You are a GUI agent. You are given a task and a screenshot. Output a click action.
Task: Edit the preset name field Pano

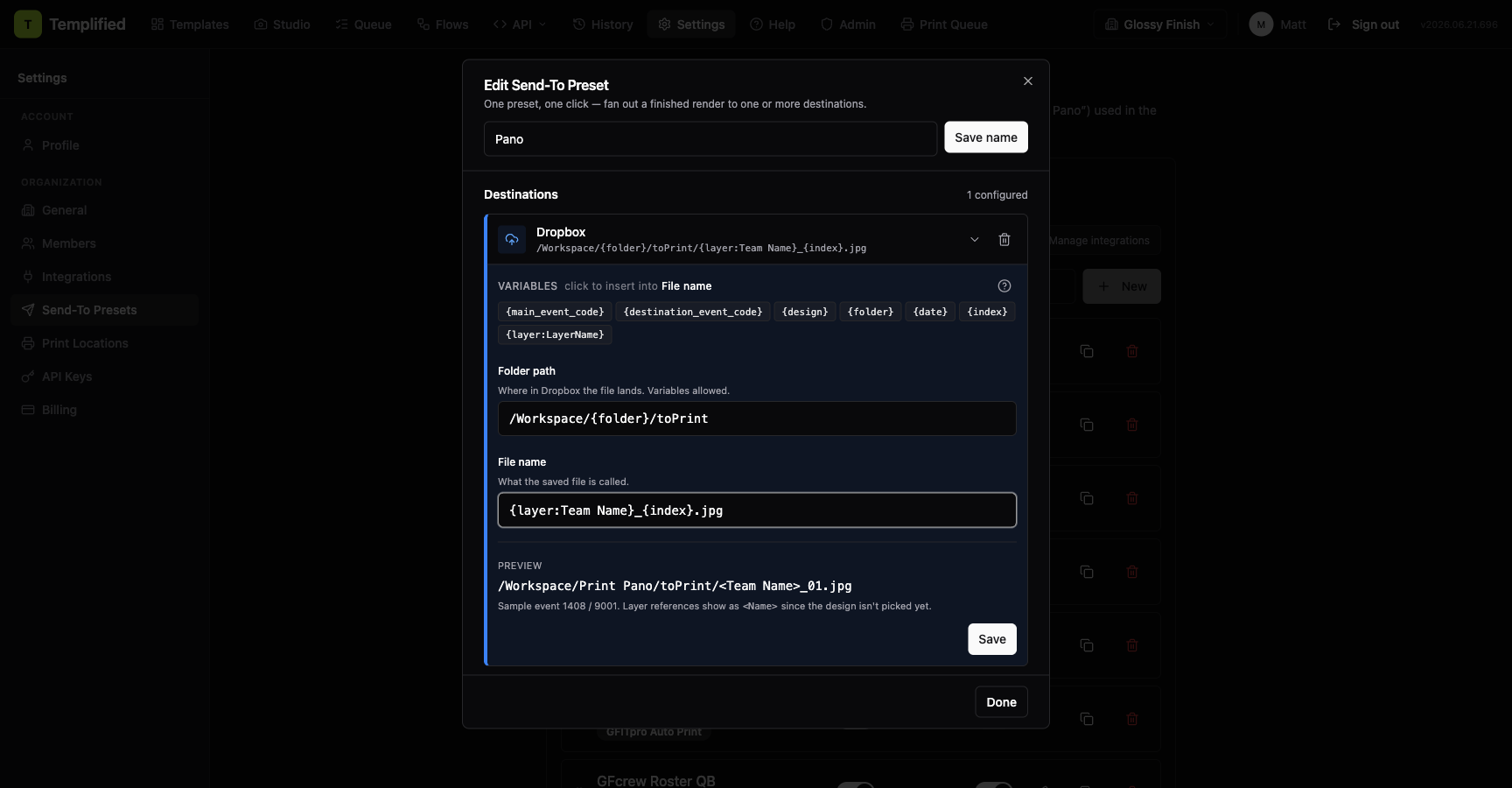click(x=710, y=139)
